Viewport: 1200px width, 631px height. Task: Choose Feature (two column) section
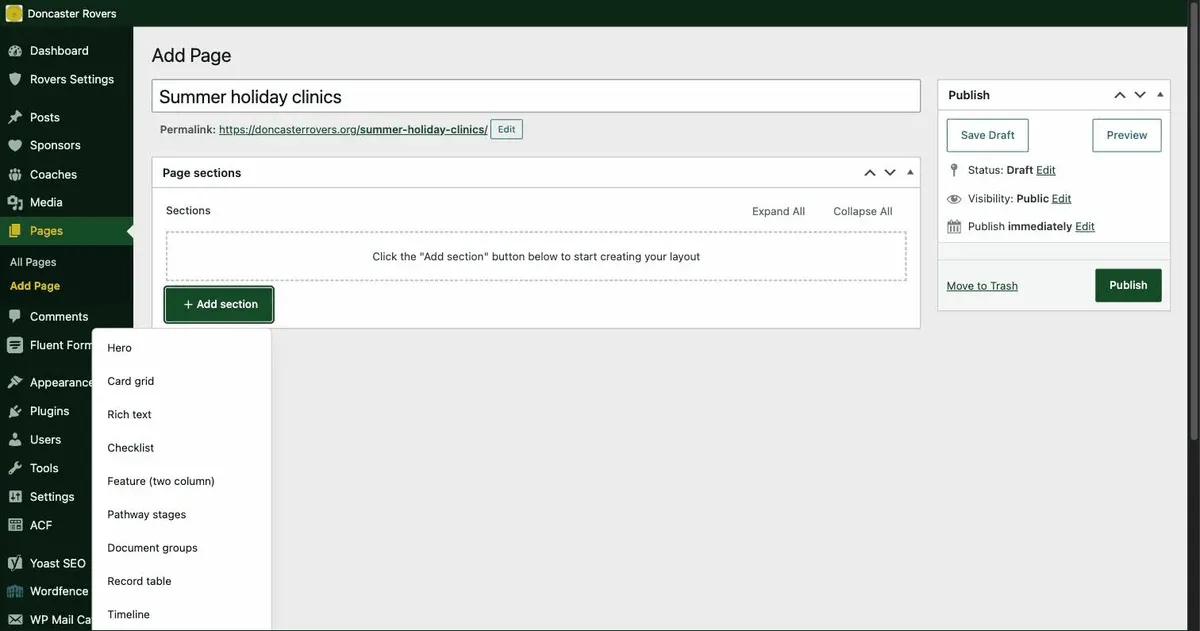coord(181,481)
